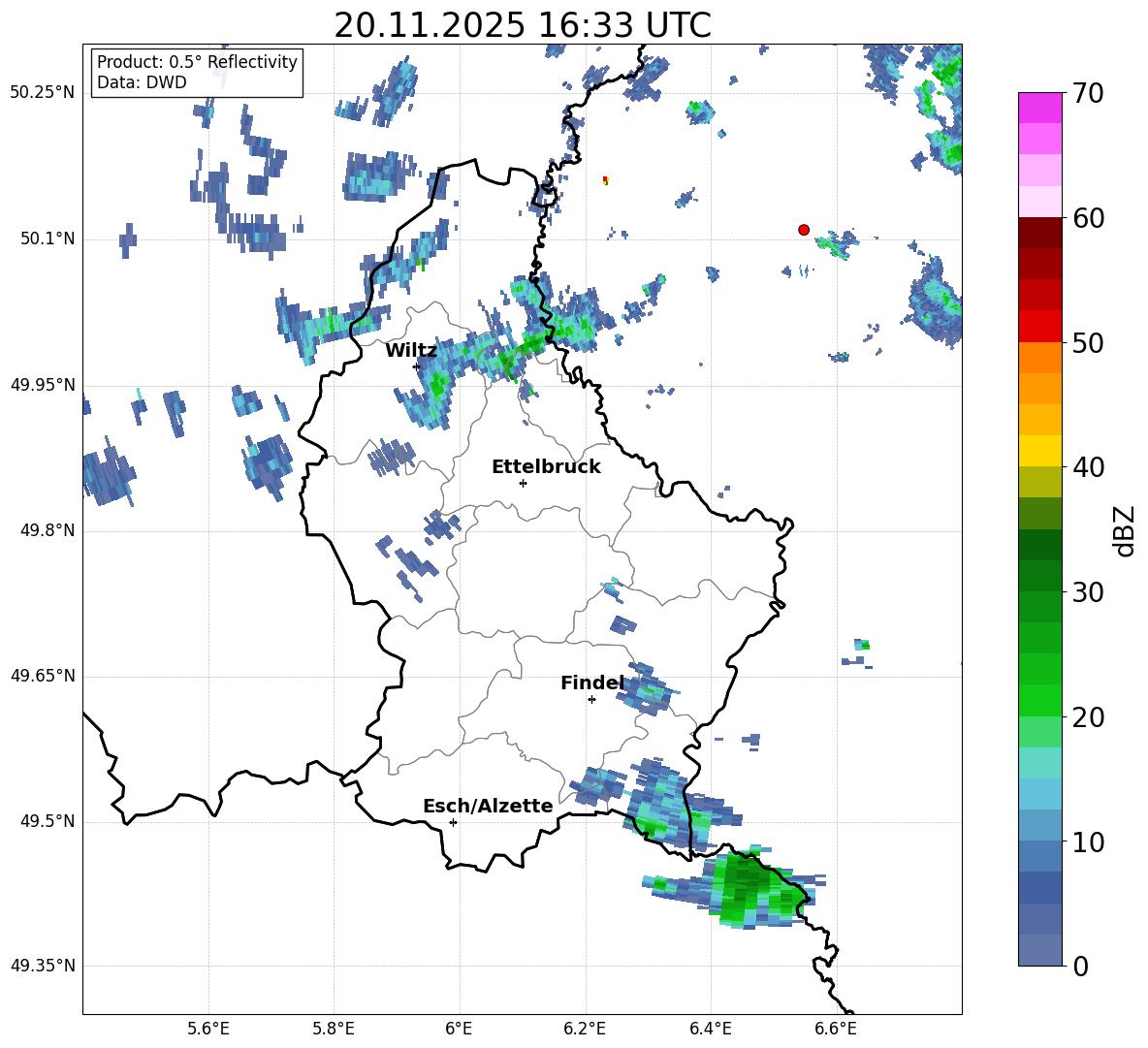Click the cross marker below Ettelbruck
The height and width of the screenshot is (1048, 1148).
tap(523, 483)
